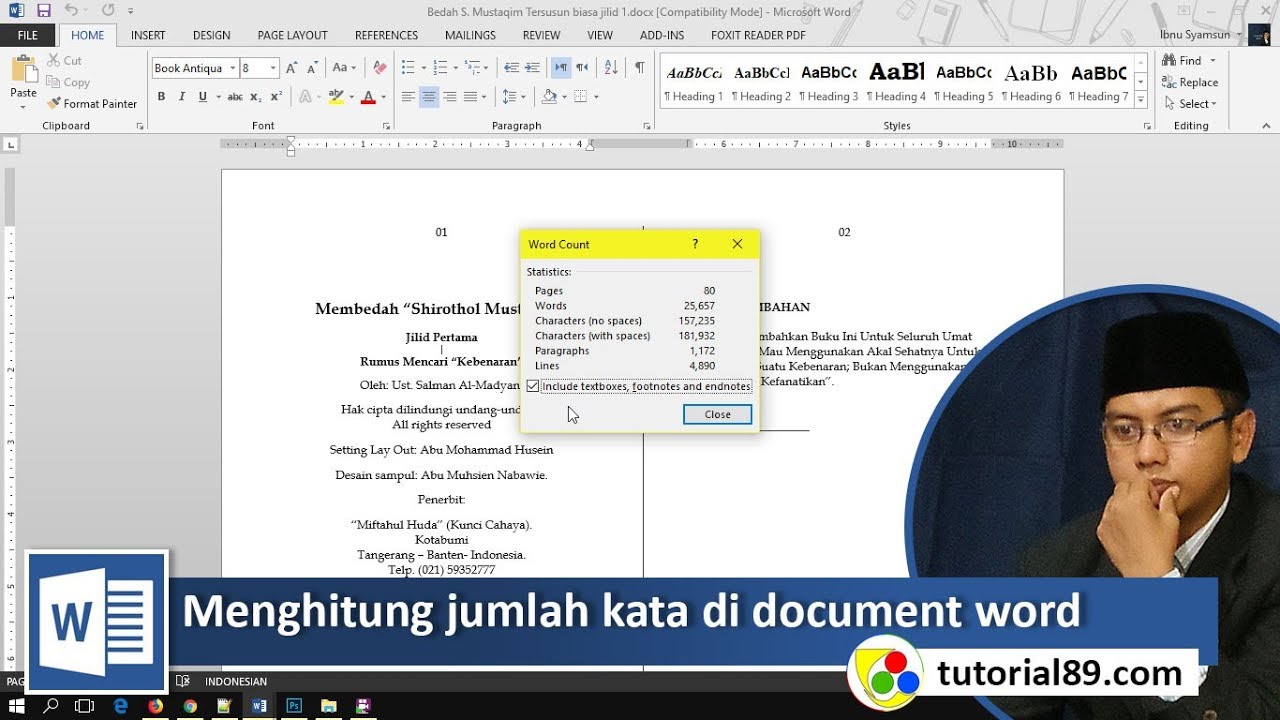Image resolution: width=1280 pixels, height=720 pixels.
Task: Open the FILE tab
Action: pos(28,35)
